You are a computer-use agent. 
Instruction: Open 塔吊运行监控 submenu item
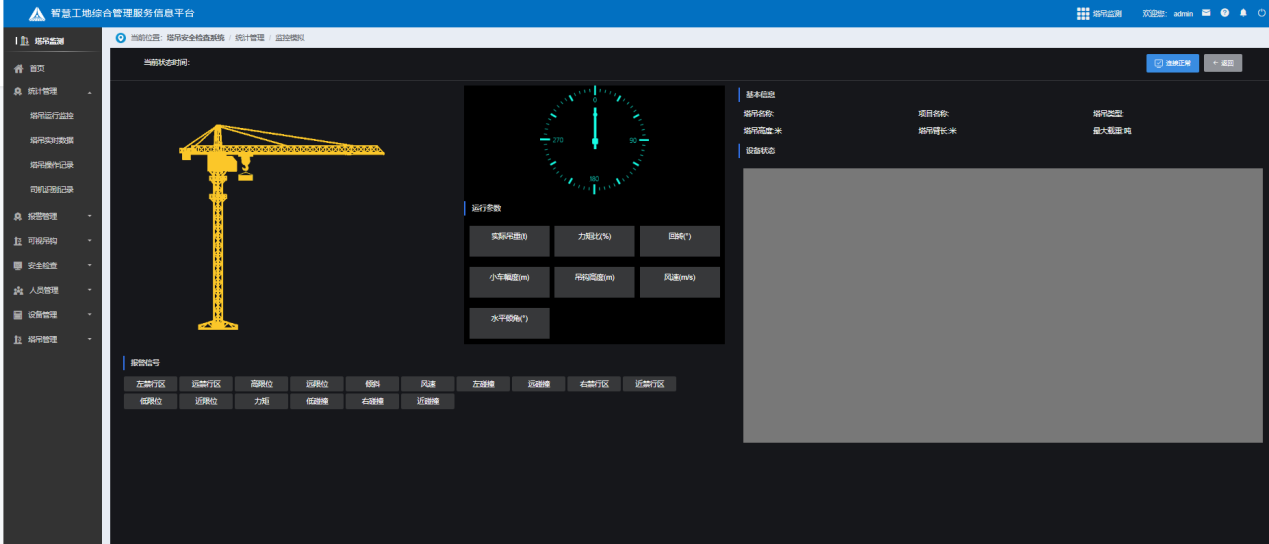pyautogui.click(x=51, y=116)
